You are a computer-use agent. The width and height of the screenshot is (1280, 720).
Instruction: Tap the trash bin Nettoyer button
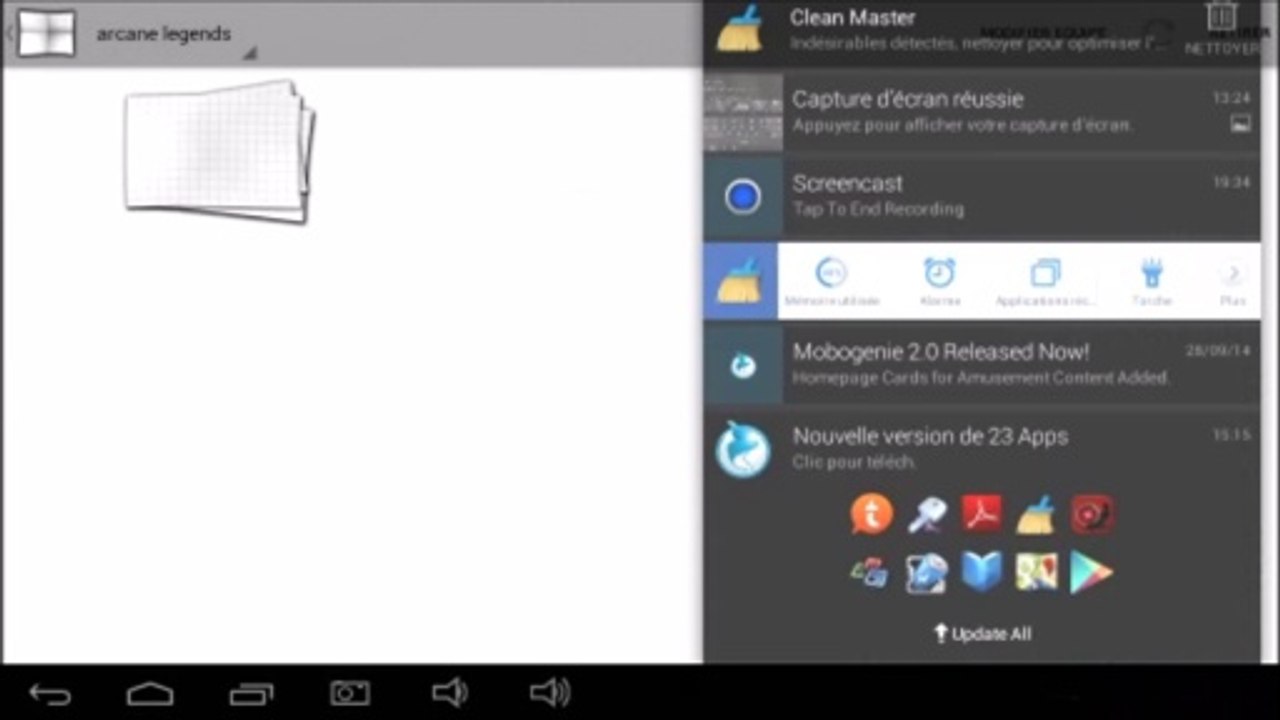click(x=1221, y=28)
